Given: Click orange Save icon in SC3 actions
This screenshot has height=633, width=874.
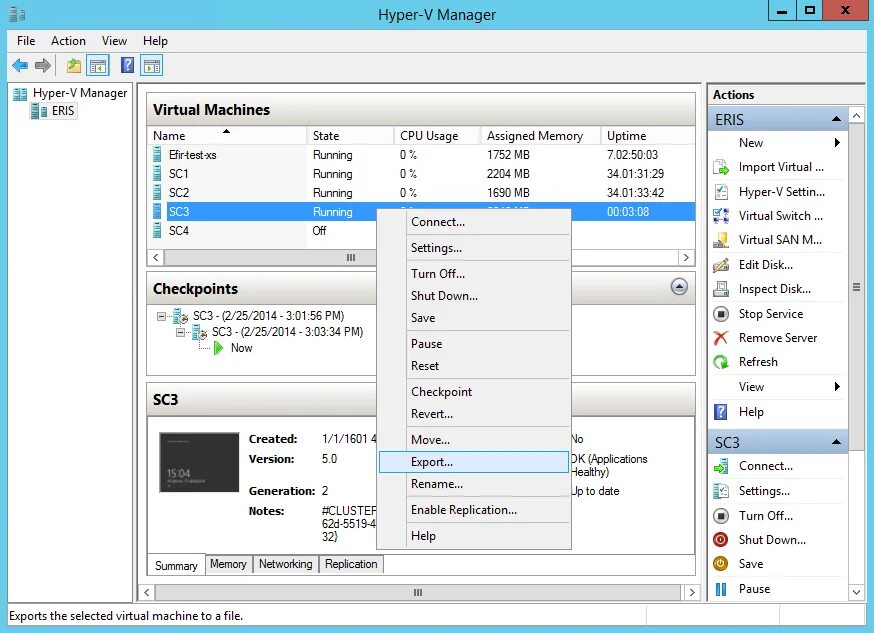Looking at the screenshot, I should (721, 564).
